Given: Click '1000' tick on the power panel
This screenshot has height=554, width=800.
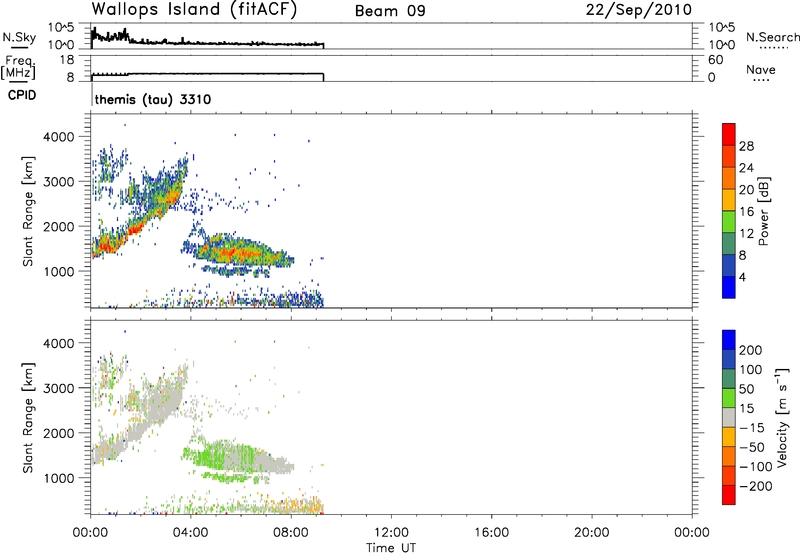Looking at the screenshot, I should tap(59, 272).
